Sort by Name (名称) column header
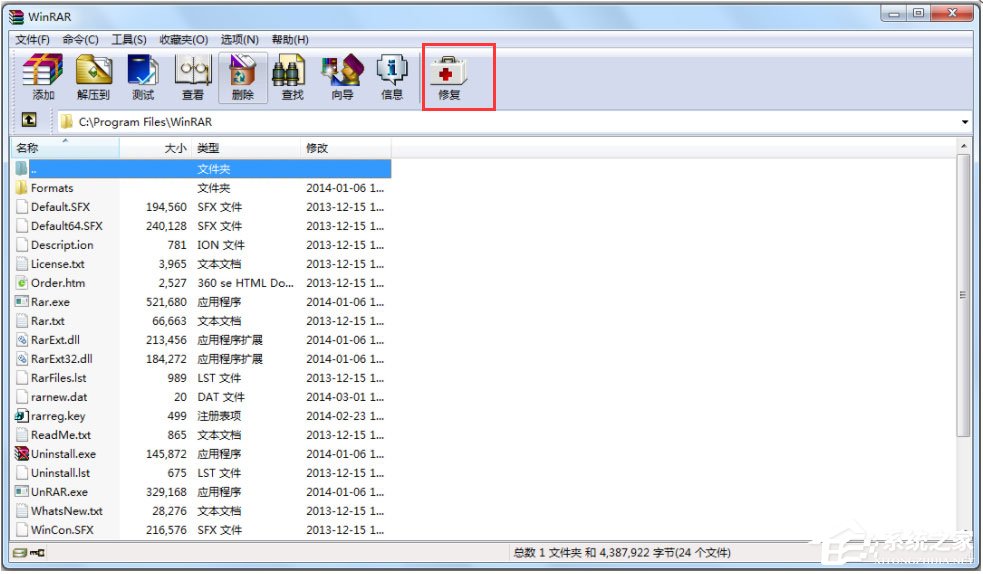 65,148
